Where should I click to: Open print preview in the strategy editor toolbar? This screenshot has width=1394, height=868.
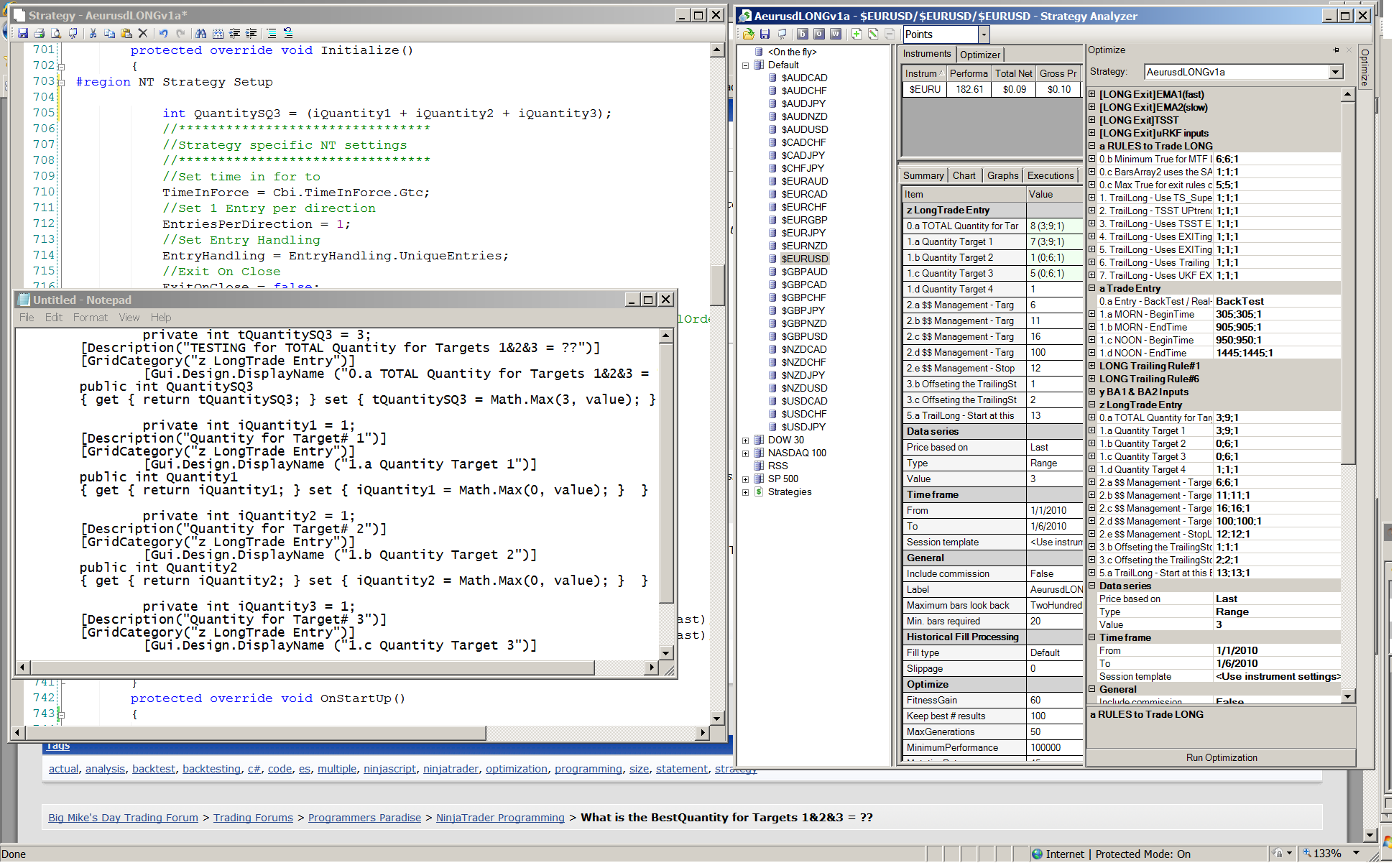click(56, 33)
